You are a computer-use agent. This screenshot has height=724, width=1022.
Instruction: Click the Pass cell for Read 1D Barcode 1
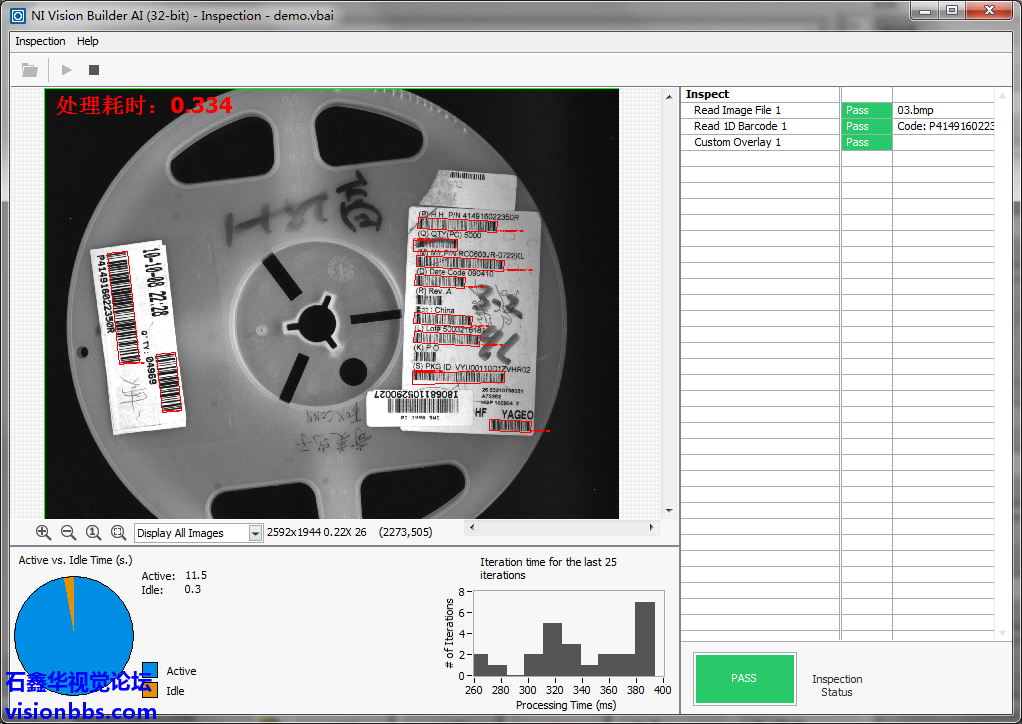(x=866, y=126)
